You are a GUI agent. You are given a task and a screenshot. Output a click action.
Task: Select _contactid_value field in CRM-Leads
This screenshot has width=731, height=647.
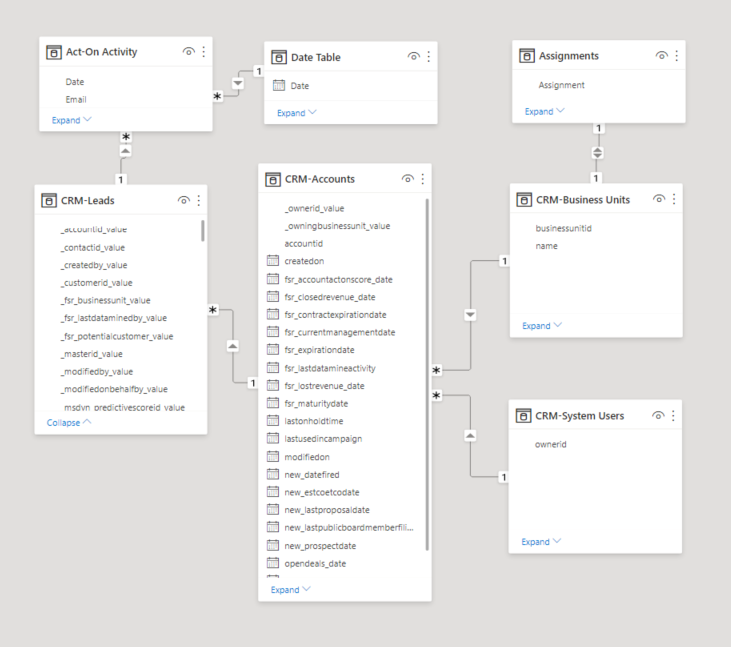(93, 248)
